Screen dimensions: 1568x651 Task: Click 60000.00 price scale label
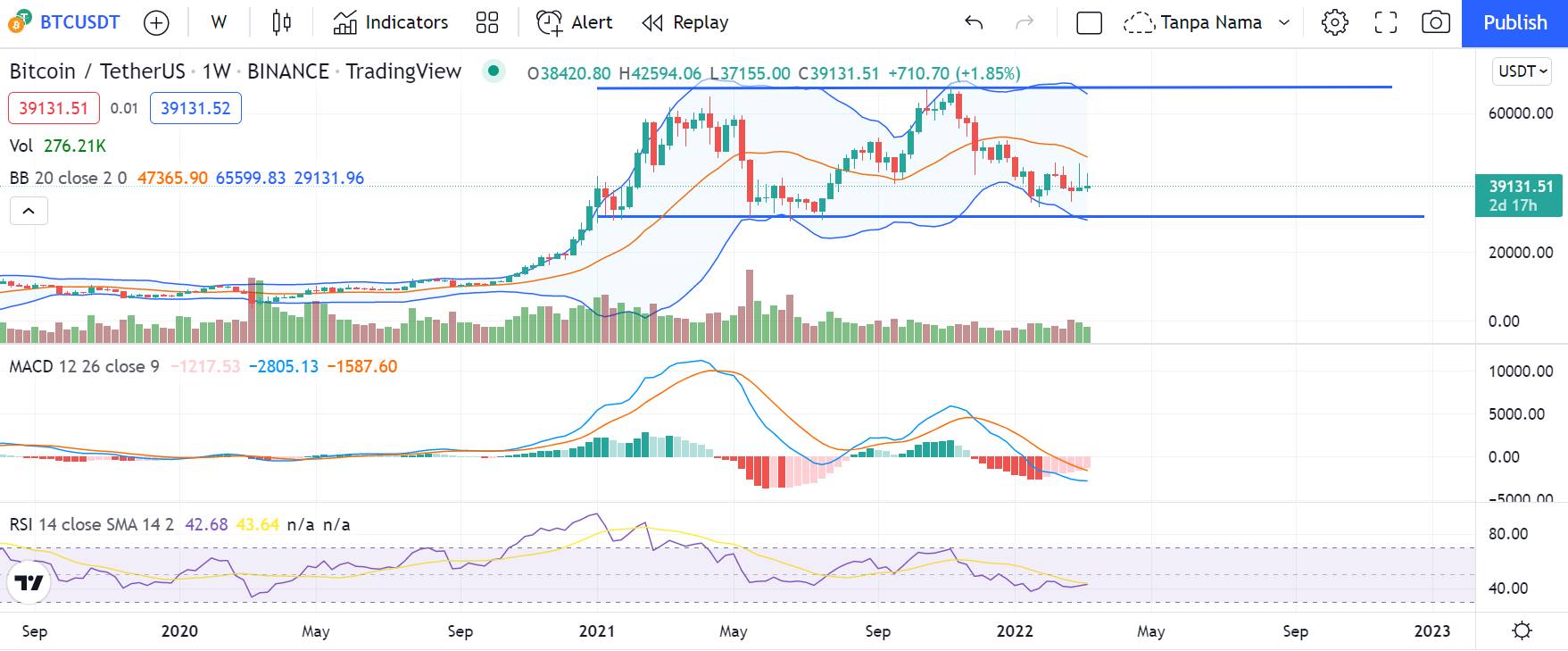[1521, 113]
